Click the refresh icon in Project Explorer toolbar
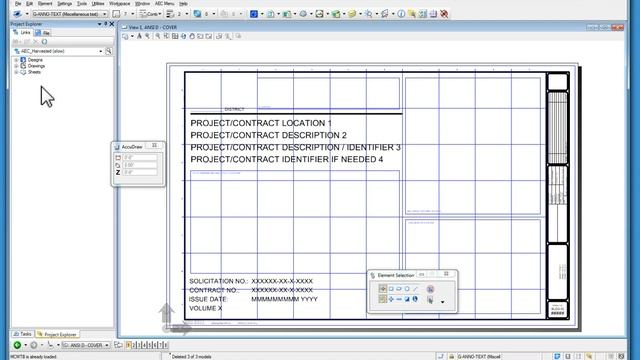The width and height of the screenshot is (640, 360). click(44, 42)
